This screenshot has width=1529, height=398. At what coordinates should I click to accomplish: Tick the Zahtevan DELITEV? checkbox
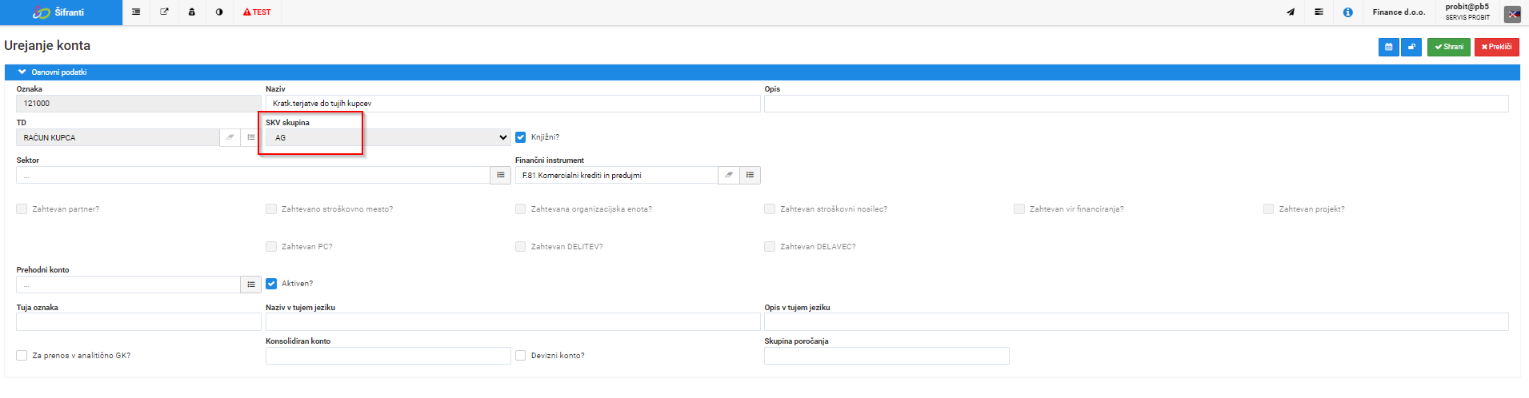coord(520,246)
